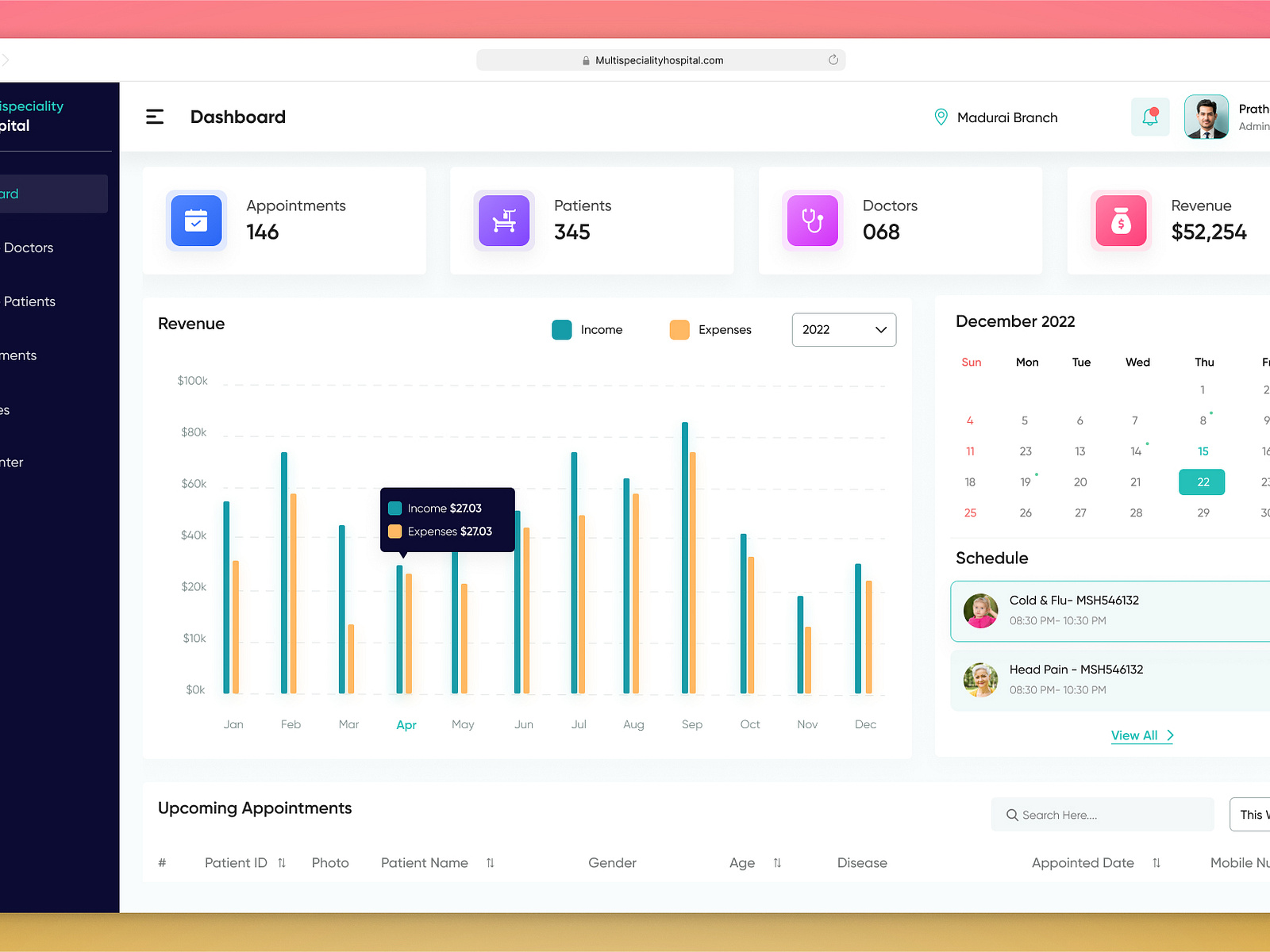Click the Doctors stethoscope icon

[812, 221]
